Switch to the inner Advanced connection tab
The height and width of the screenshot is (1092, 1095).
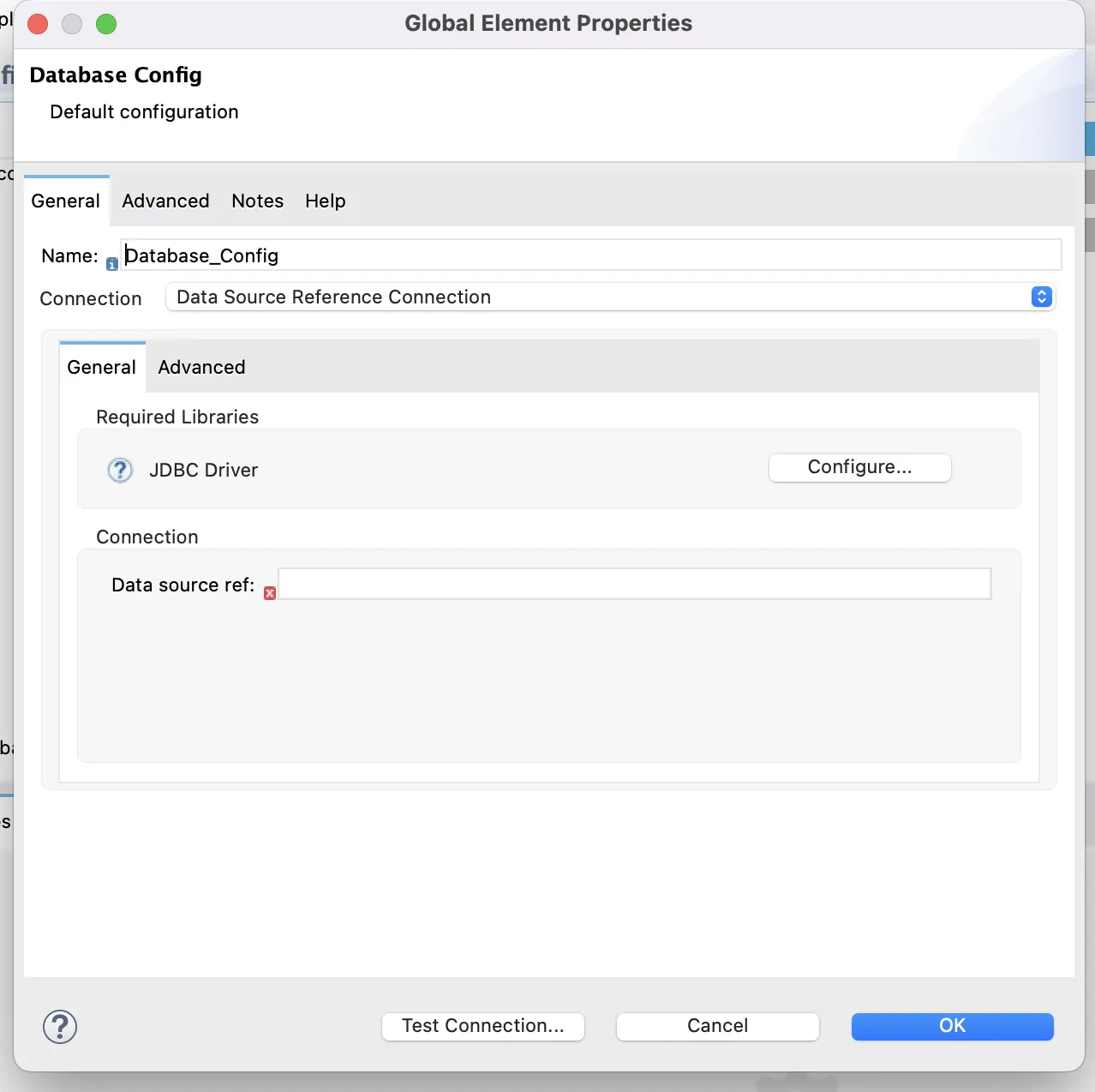201,367
